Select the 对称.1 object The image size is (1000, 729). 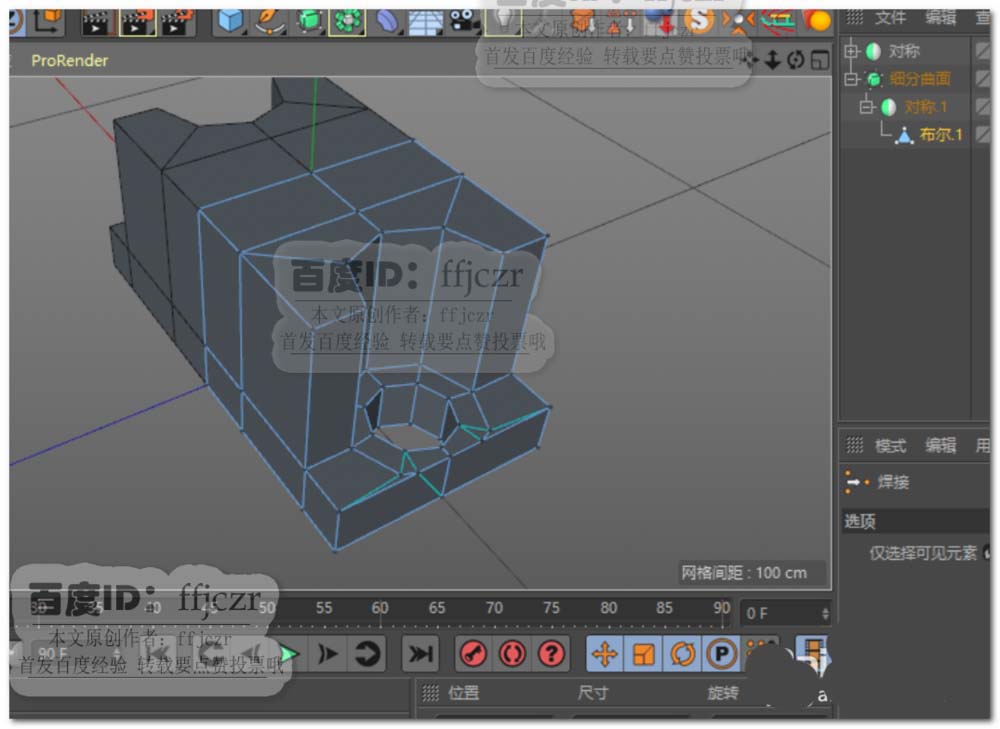tap(925, 107)
